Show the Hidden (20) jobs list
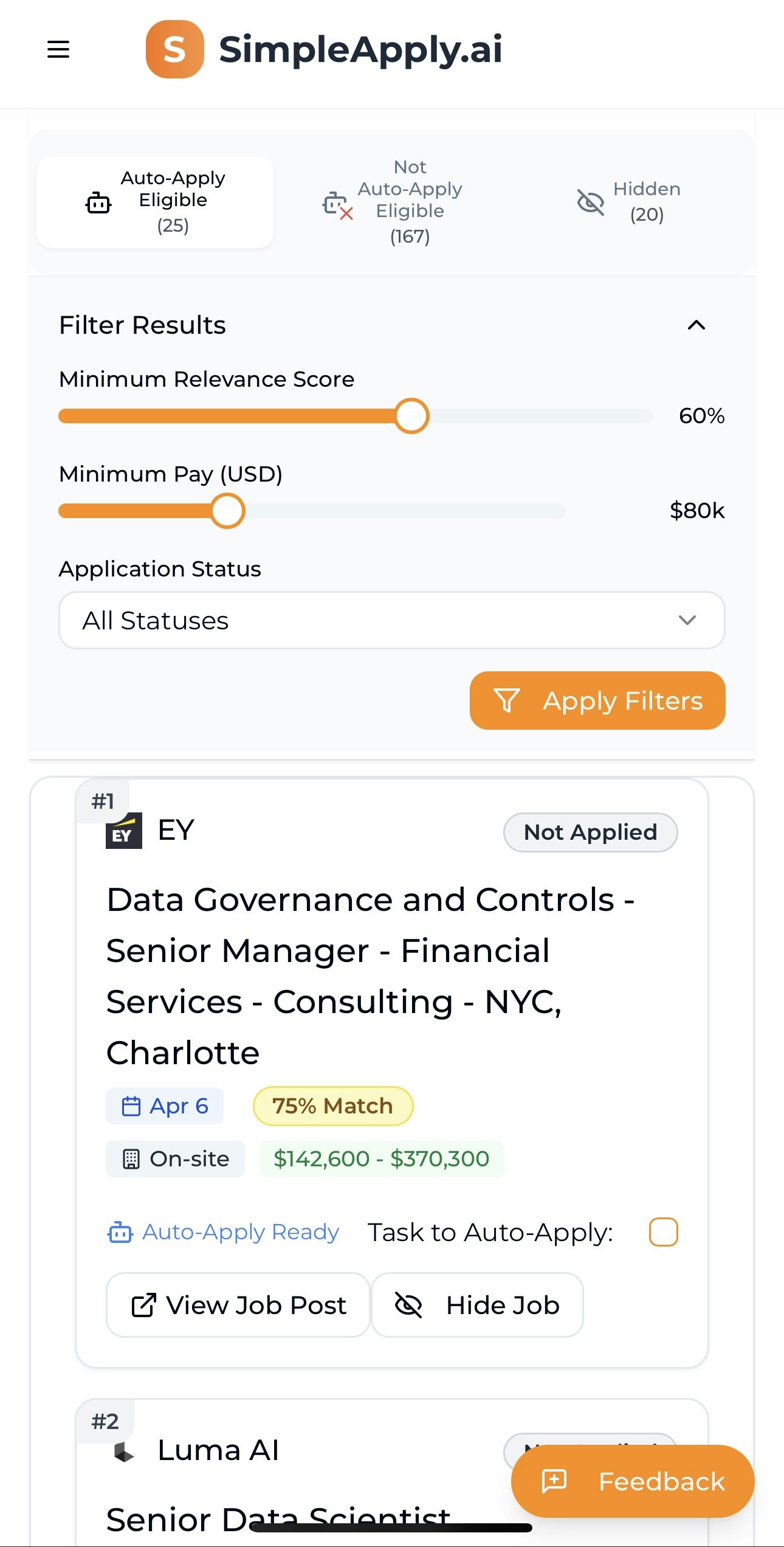This screenshot has width=784, height=1547. (x=628, y=202)
